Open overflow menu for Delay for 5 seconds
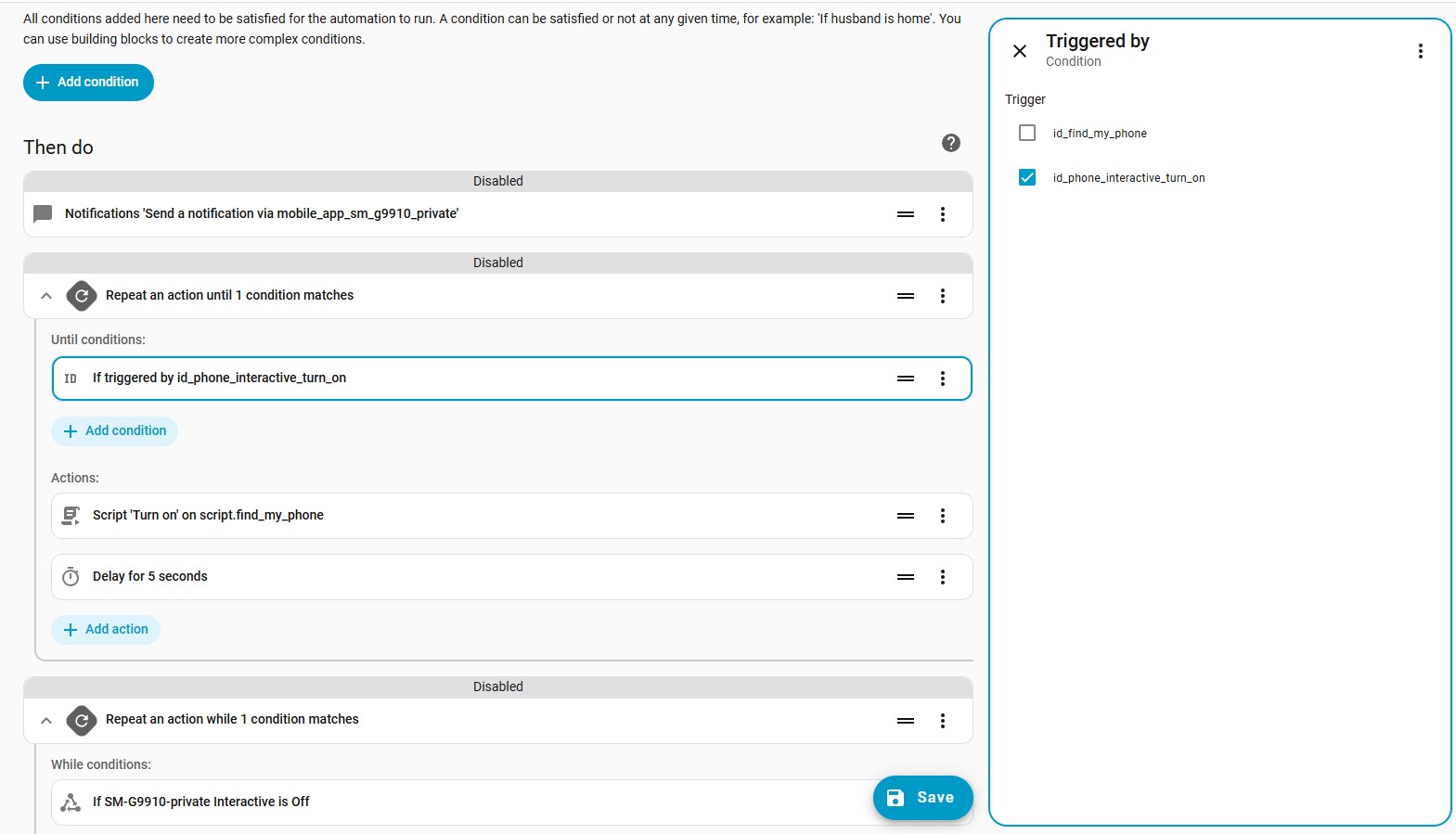This screenshot has width=1456, height=834. [942, 577]
